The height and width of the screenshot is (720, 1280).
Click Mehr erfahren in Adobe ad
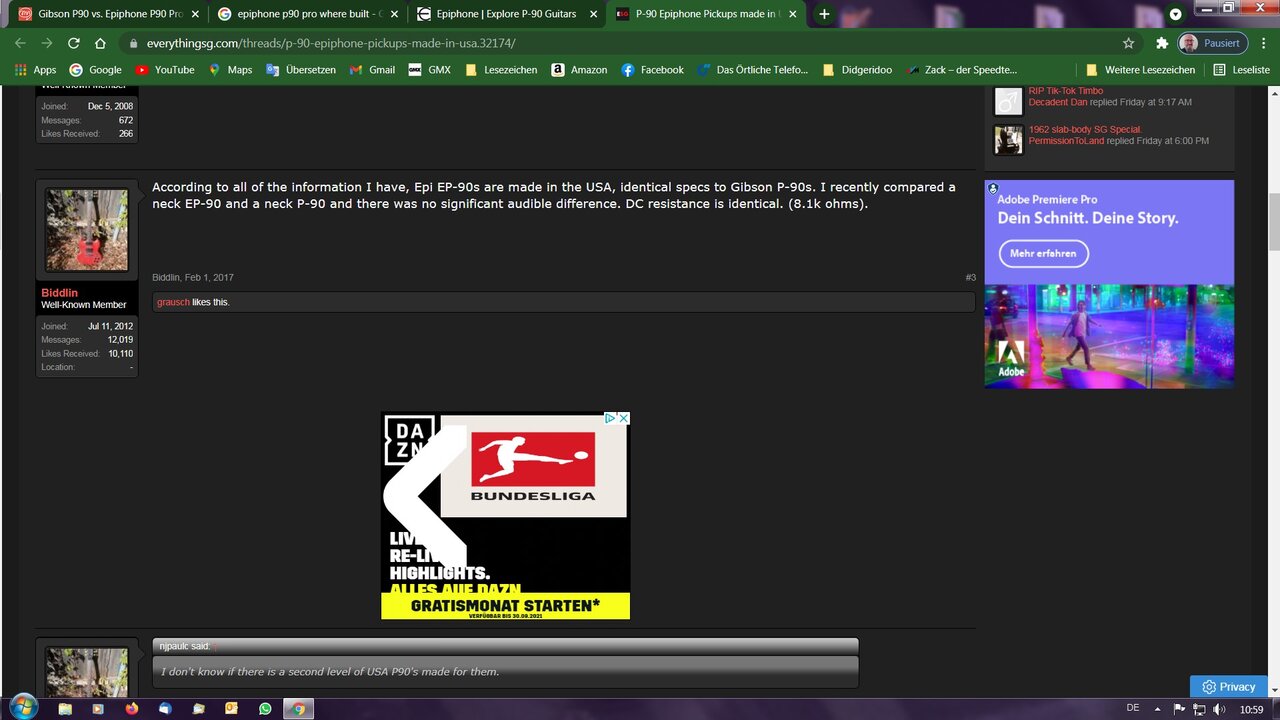[x=1043, y=253]
